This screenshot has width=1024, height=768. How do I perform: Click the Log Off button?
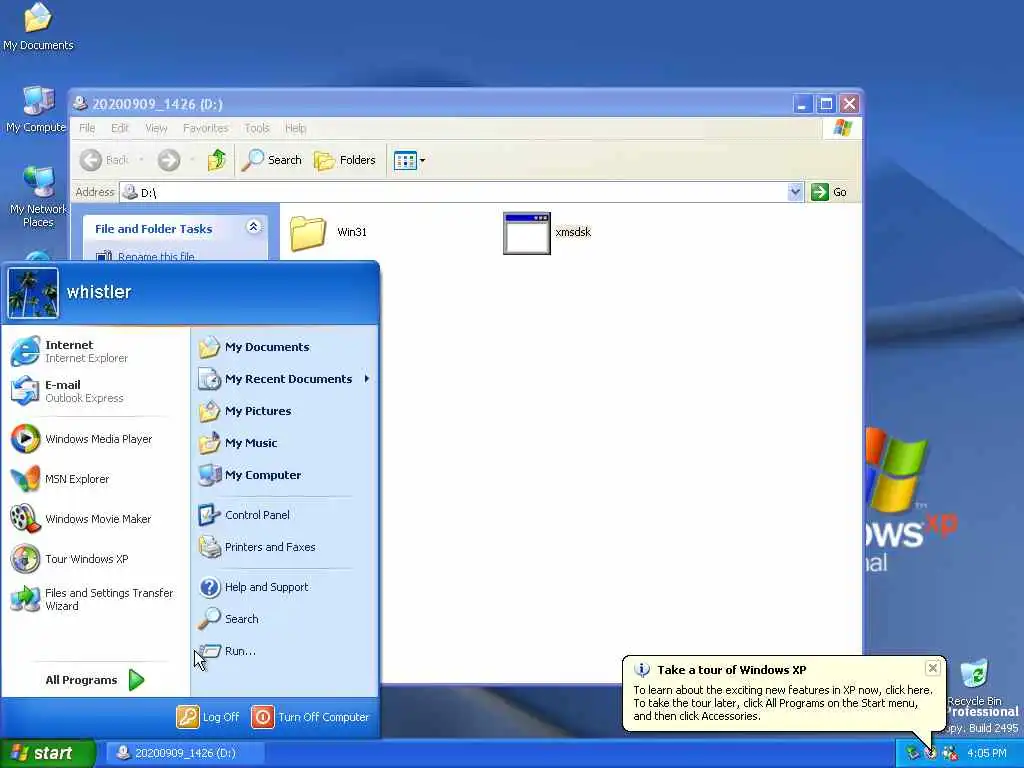[x=208, y=717]
